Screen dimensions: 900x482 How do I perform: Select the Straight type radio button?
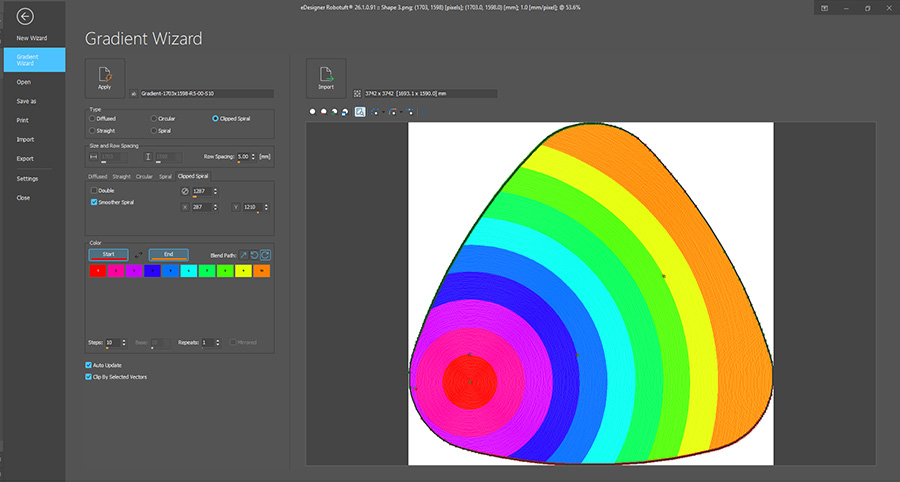[92, 131]
